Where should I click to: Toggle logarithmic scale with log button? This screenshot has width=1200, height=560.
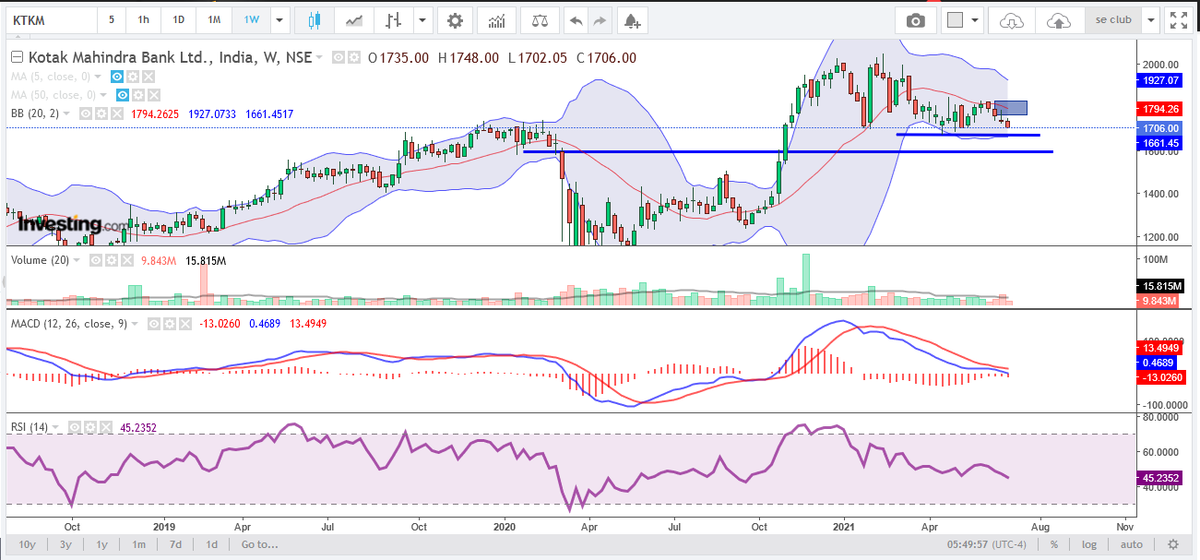[x=1090, y=544]
